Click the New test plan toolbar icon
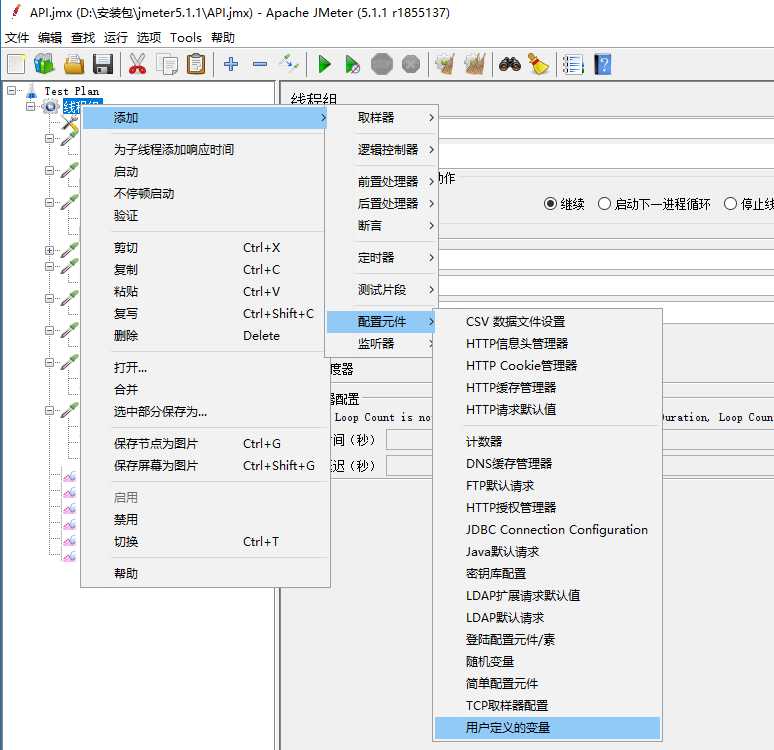 pos(16,65)
